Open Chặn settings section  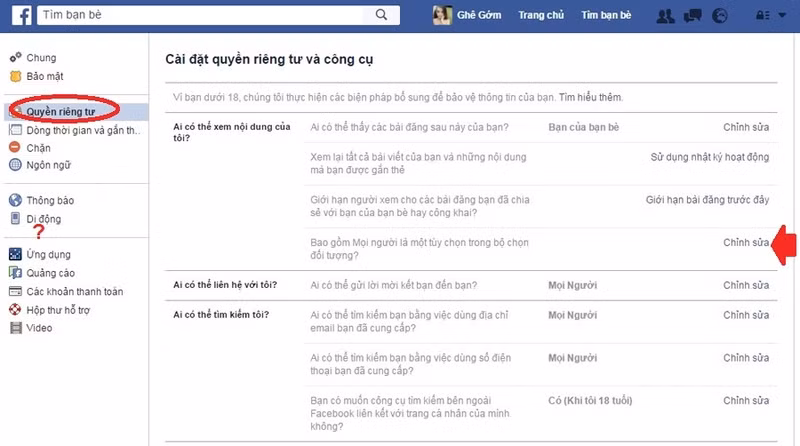(x=38, y=148)
